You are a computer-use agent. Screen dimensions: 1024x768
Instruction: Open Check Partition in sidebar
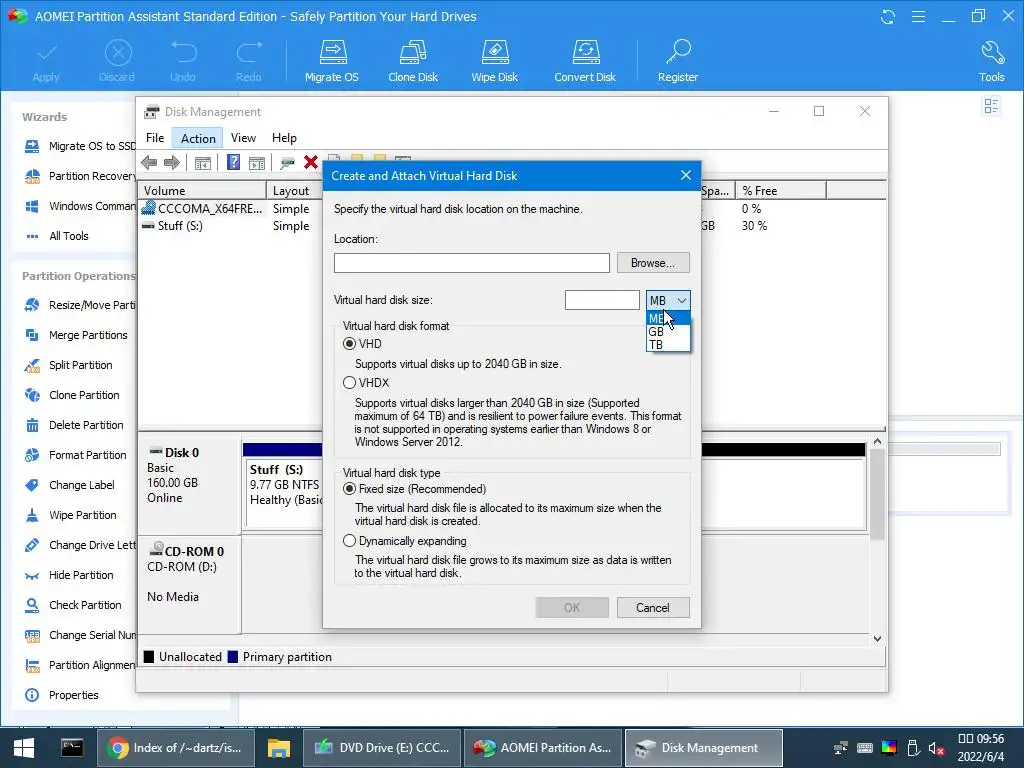click(72, 605)
